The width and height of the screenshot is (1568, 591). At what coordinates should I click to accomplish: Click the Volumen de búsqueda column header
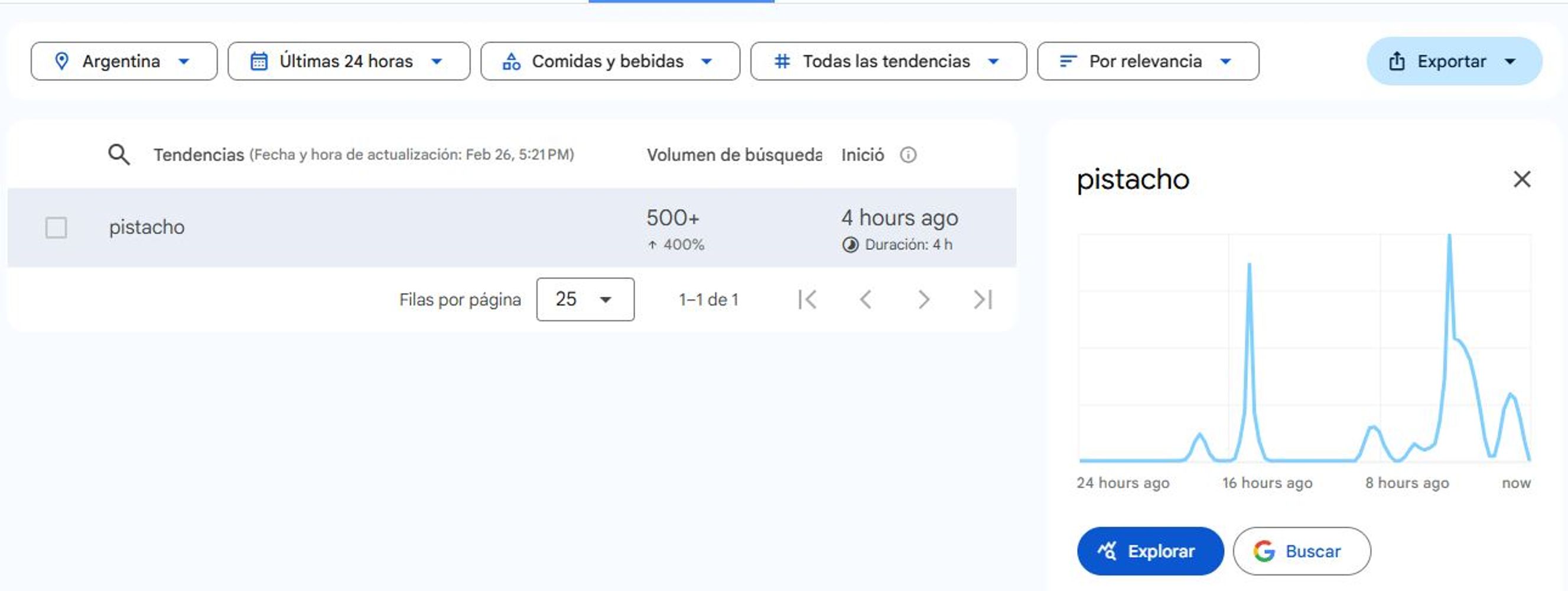coord(734,155)
